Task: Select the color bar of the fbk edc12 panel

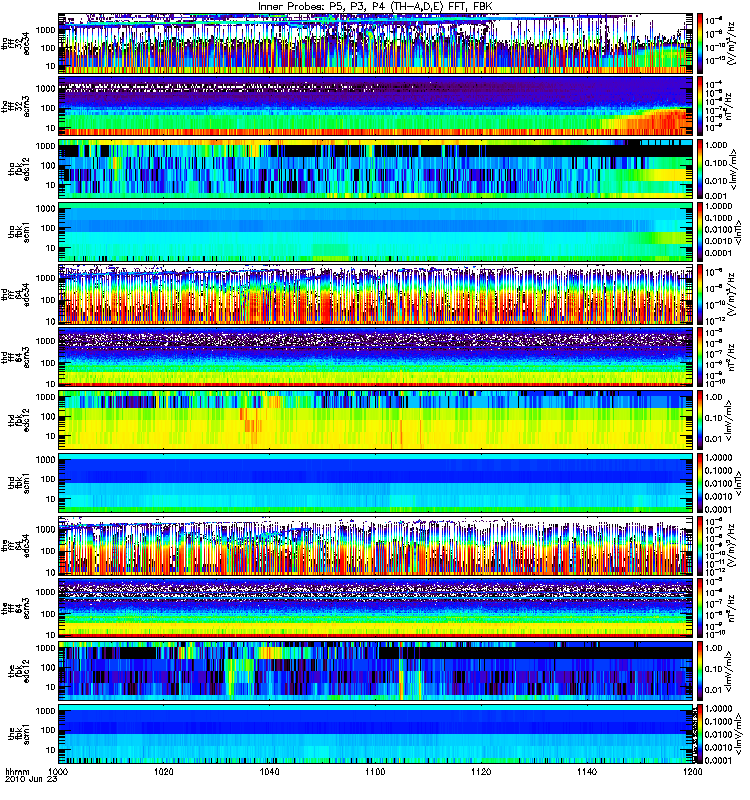Action: click(x=699, y=671)
